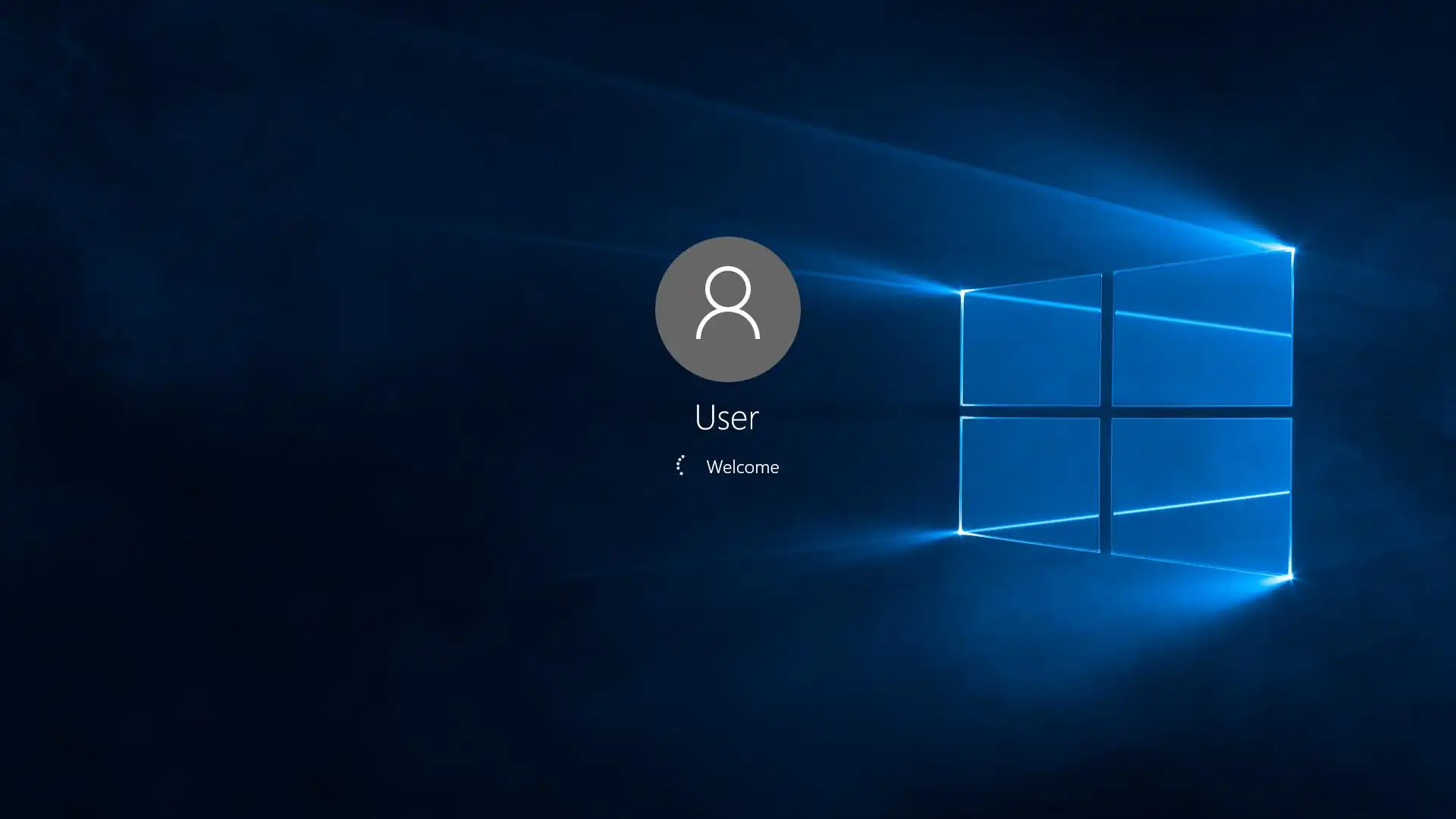The height and width of the screenshot is (819, 1456).
Task: Click the "Welcome" status text
Action: [742, 467]
